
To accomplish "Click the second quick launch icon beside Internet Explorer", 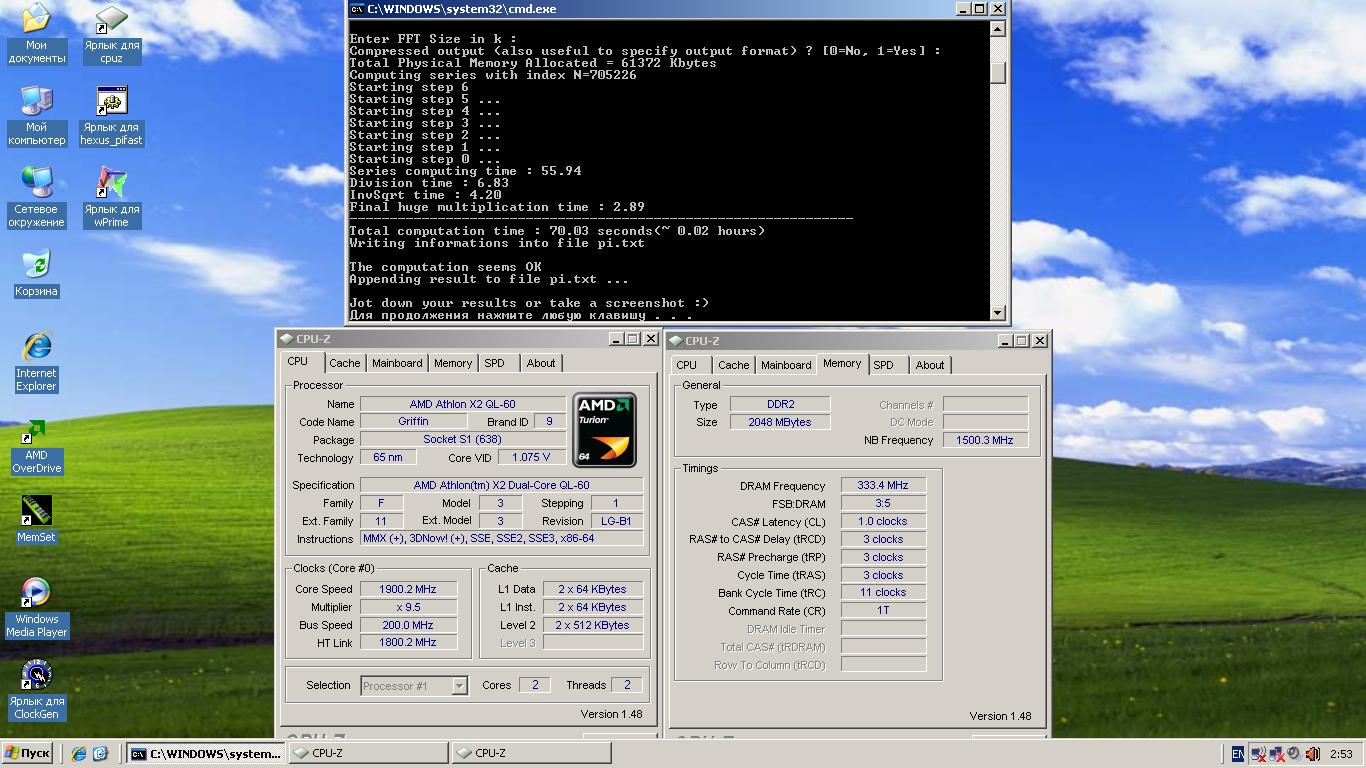I will 100,754.
